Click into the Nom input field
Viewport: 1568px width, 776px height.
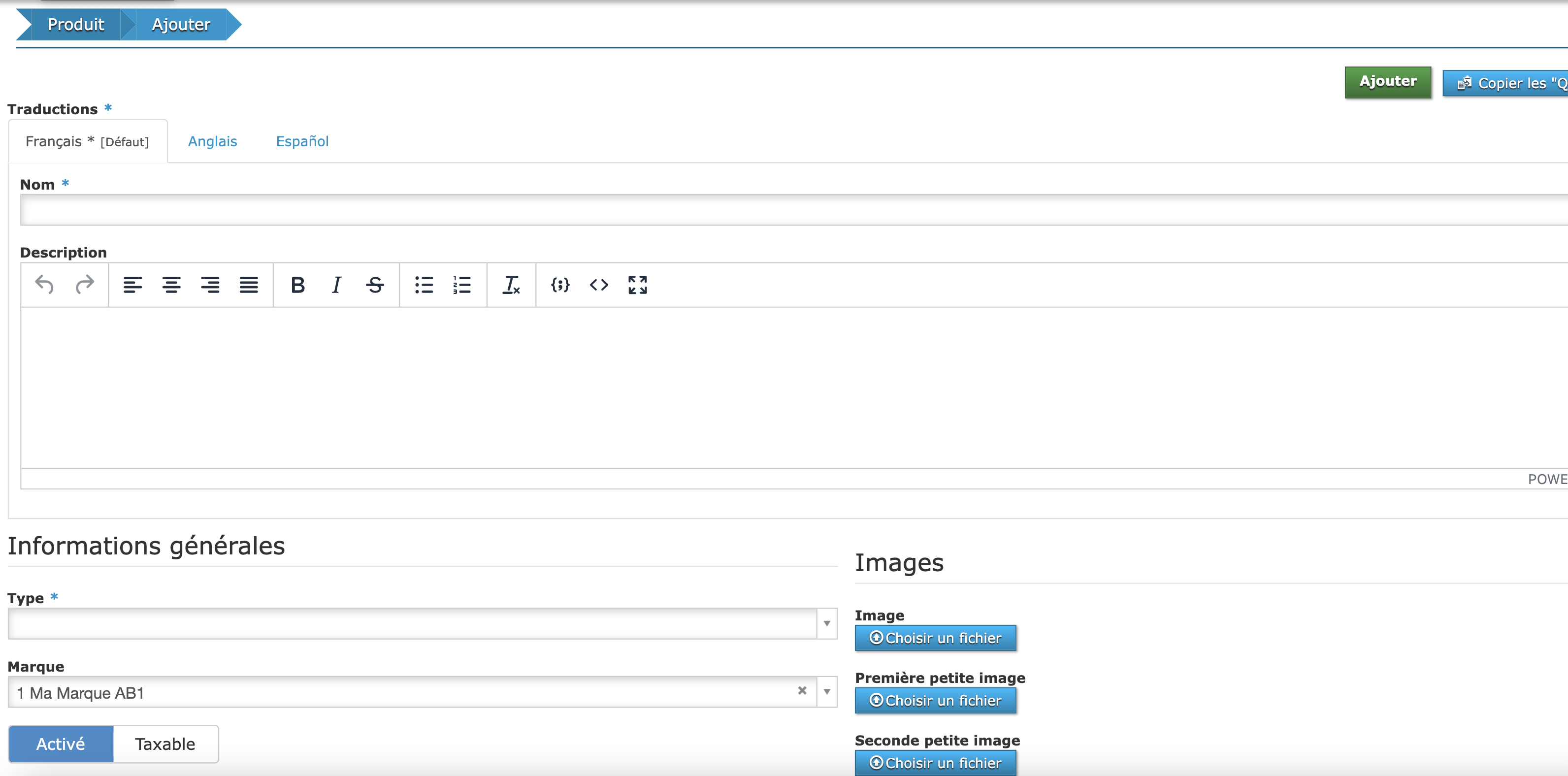pyautogui.click(x=791, y=210)
